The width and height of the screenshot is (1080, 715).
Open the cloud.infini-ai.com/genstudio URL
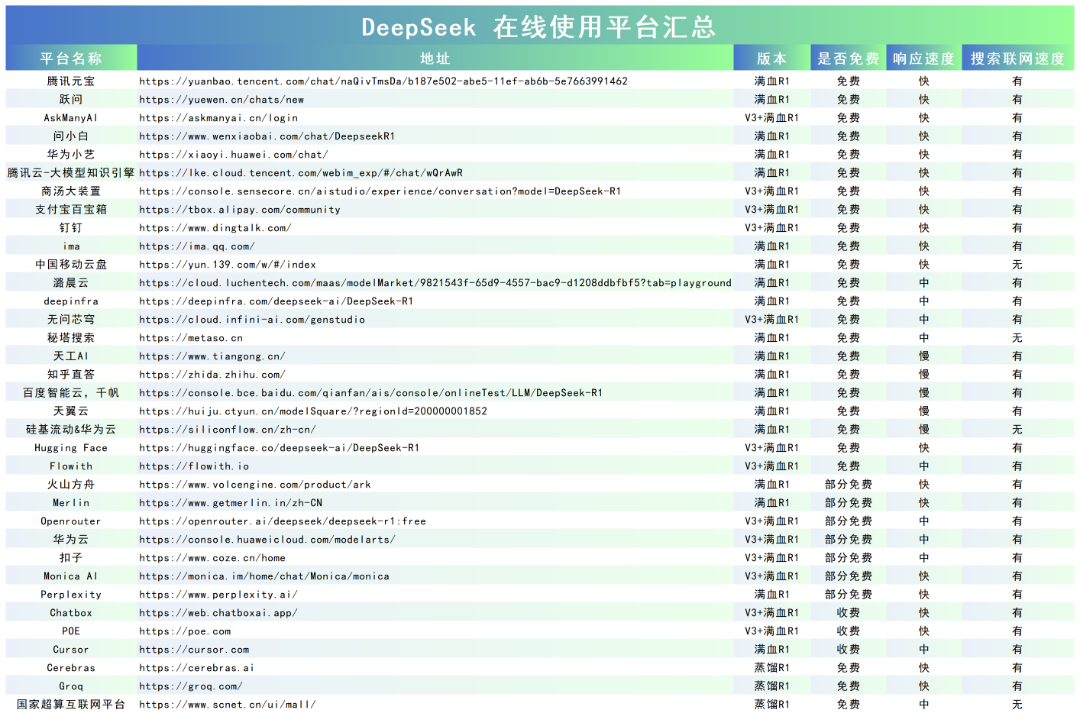click(x=252, y=320)
